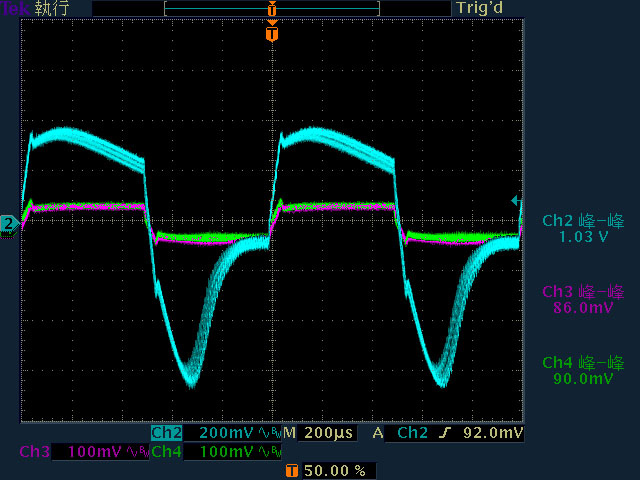The image size is (640, 480).
Task: Click the record view bar at top
Action: (x=272, y=9)
